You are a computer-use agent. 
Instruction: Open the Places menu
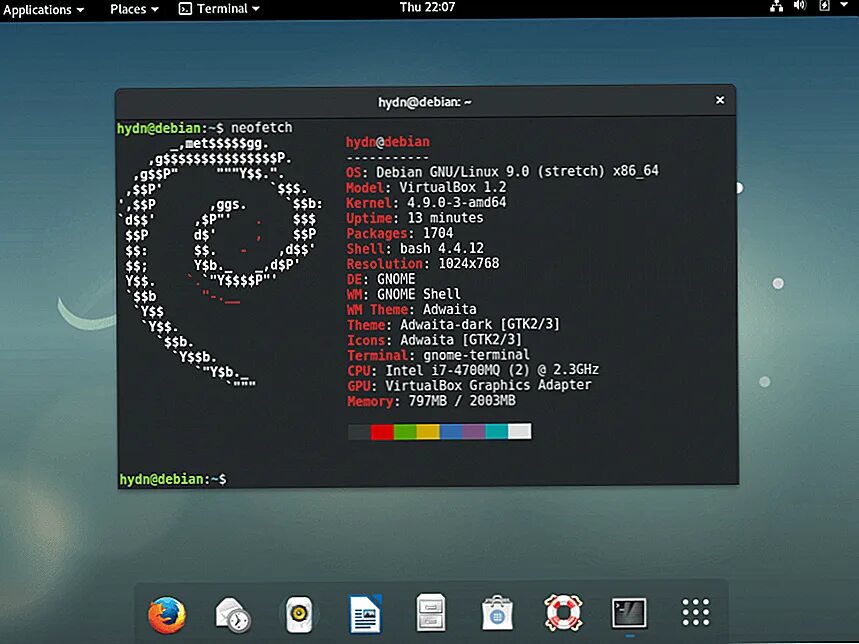point(134,9)
